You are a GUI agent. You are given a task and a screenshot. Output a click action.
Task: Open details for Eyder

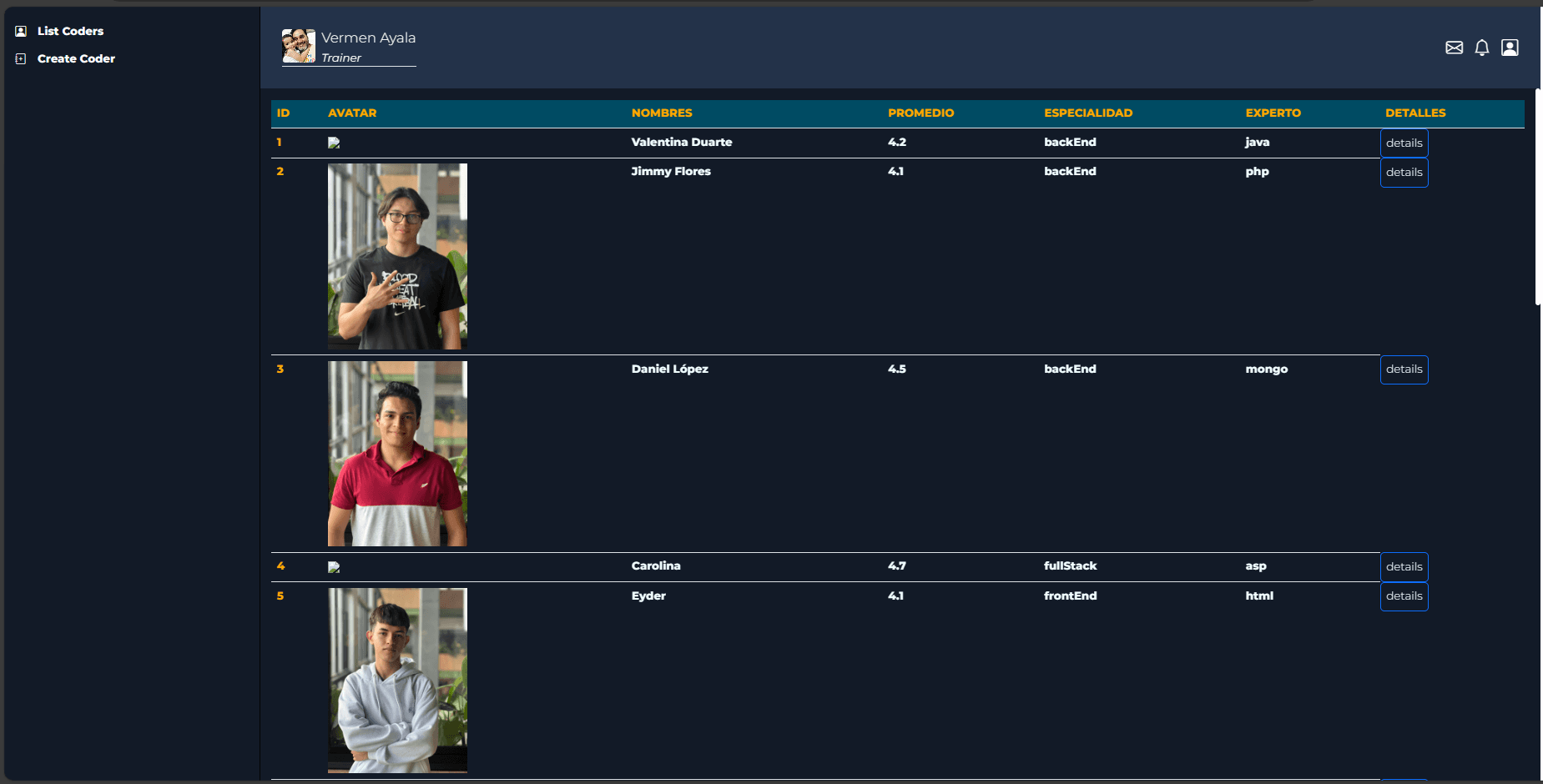(x=1404, y=596)
